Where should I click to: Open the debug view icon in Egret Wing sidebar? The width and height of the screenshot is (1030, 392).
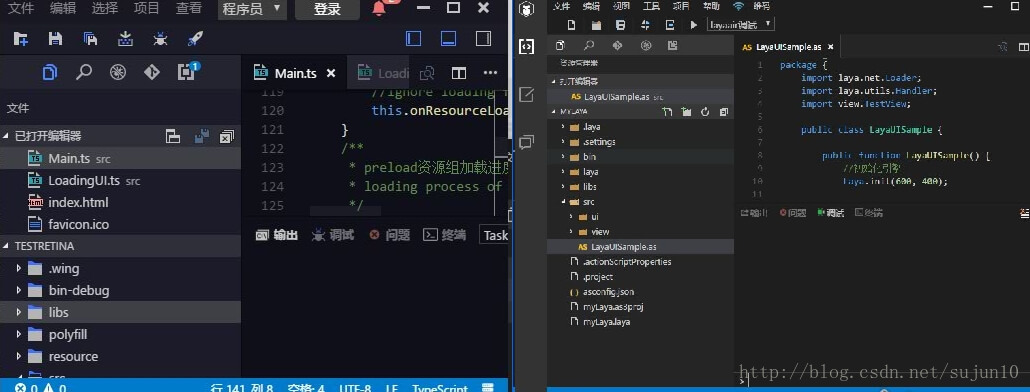click(118, 72)
